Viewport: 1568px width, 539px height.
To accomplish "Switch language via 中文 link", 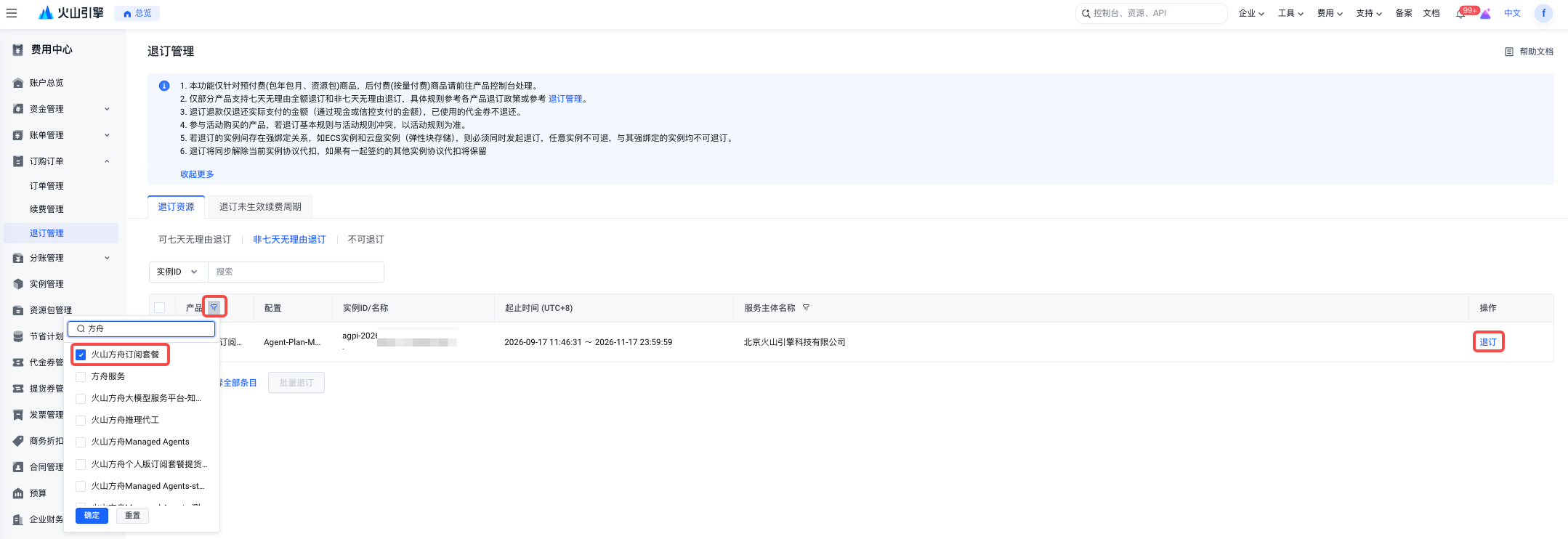I will (1512, 13).
